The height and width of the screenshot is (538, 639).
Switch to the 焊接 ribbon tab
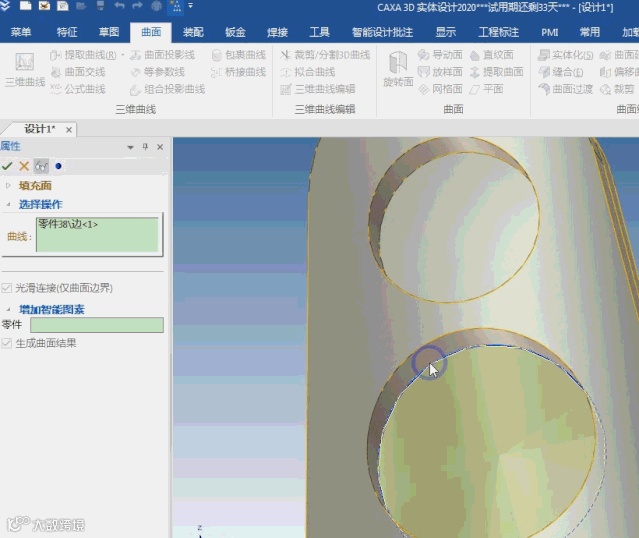coord(278,32)
